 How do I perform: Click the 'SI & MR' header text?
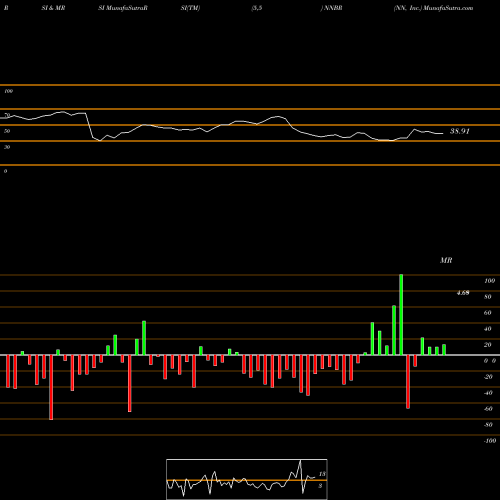click(x=53, y=8)
